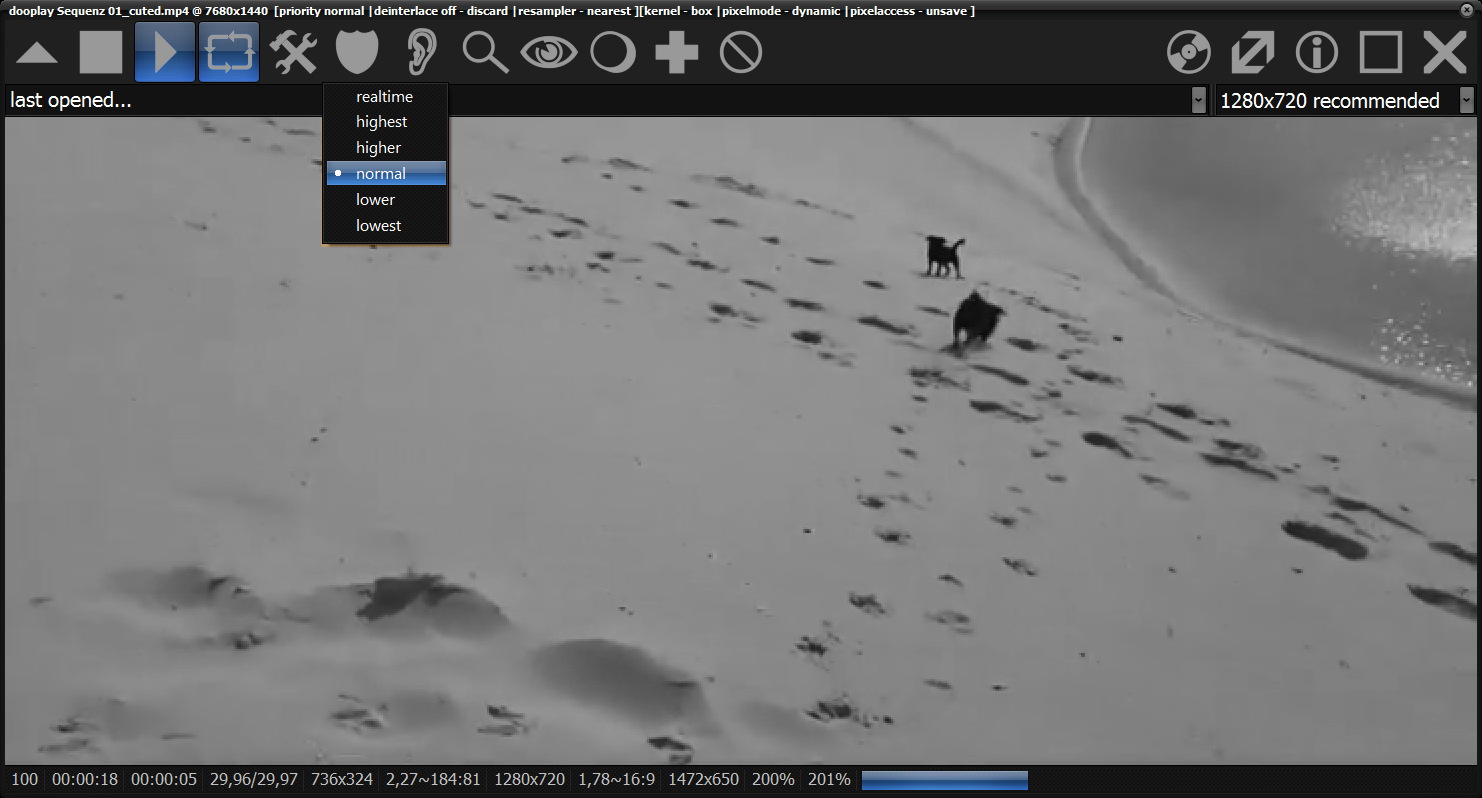
Task: Stop playback with the square button
Action: [x=100, y=53]
